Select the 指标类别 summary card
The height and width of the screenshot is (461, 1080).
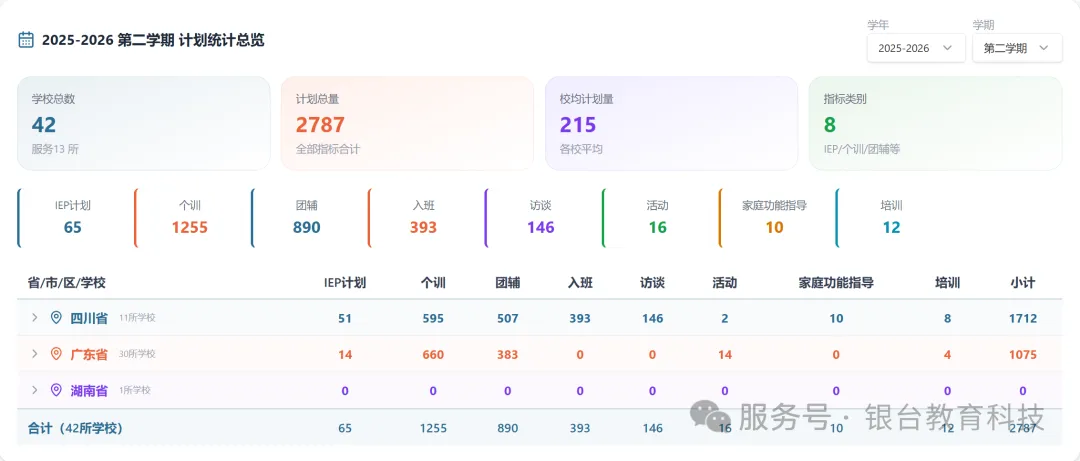click(935, 123)
